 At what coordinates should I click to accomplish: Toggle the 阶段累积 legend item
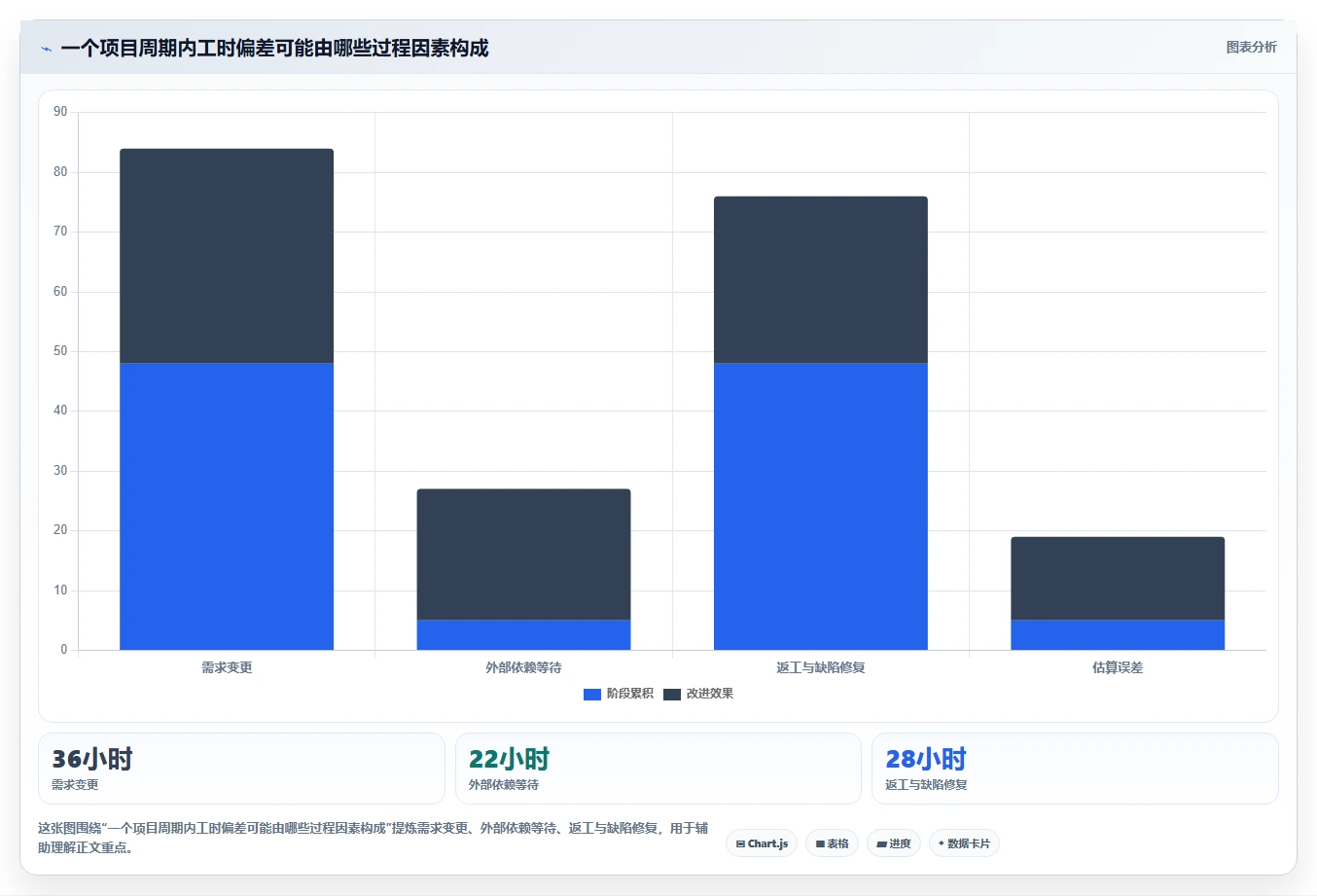[619, 694]
